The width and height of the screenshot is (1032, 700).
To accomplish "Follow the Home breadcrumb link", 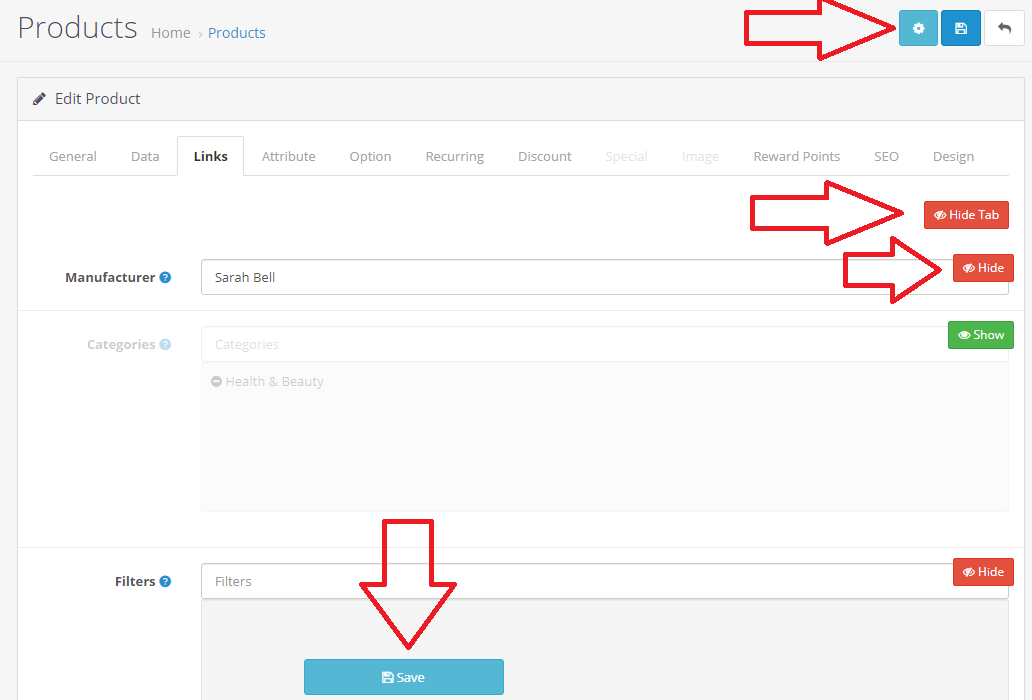I will tap(170, 33).
